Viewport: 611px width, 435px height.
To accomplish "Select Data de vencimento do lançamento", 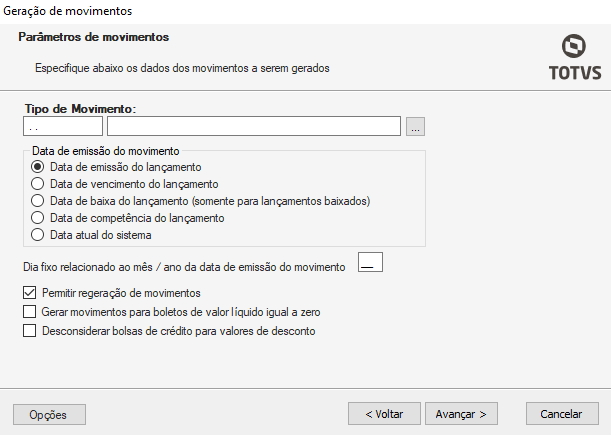I will [39, 184].
